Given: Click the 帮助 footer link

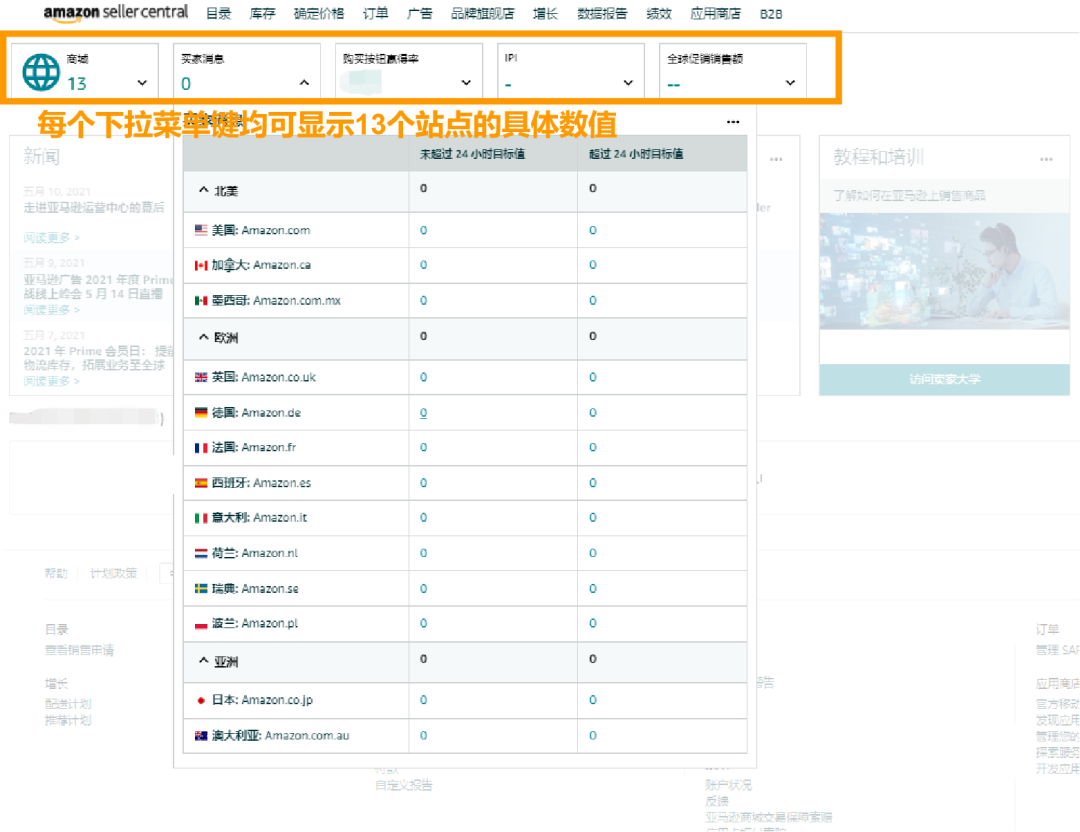Looking at the screenshot, I should click(56, 573).
